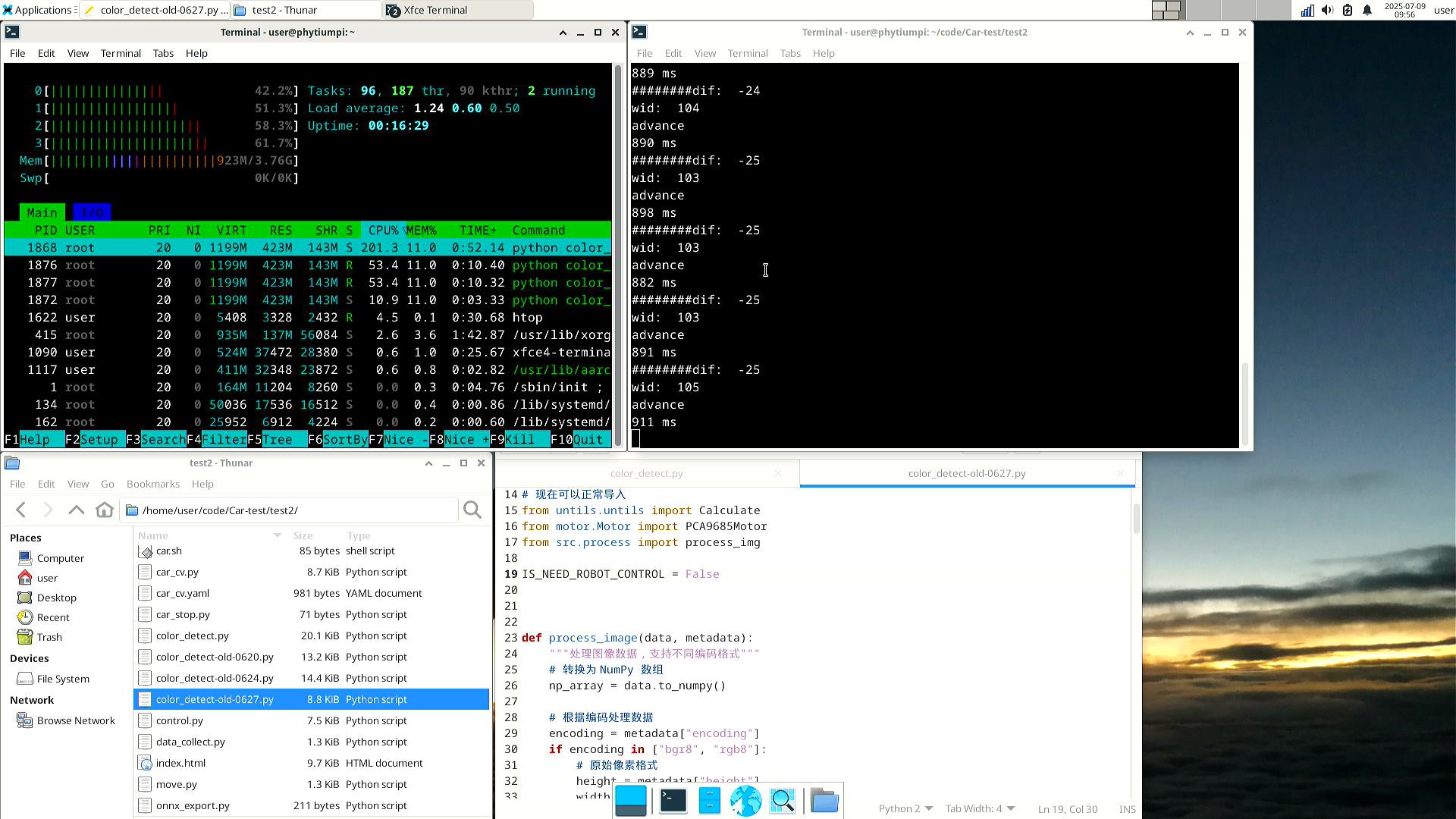Focus Xfce Terminal taskbar button
Viewport: 1456px width, 819px height.
click(458, 10)
